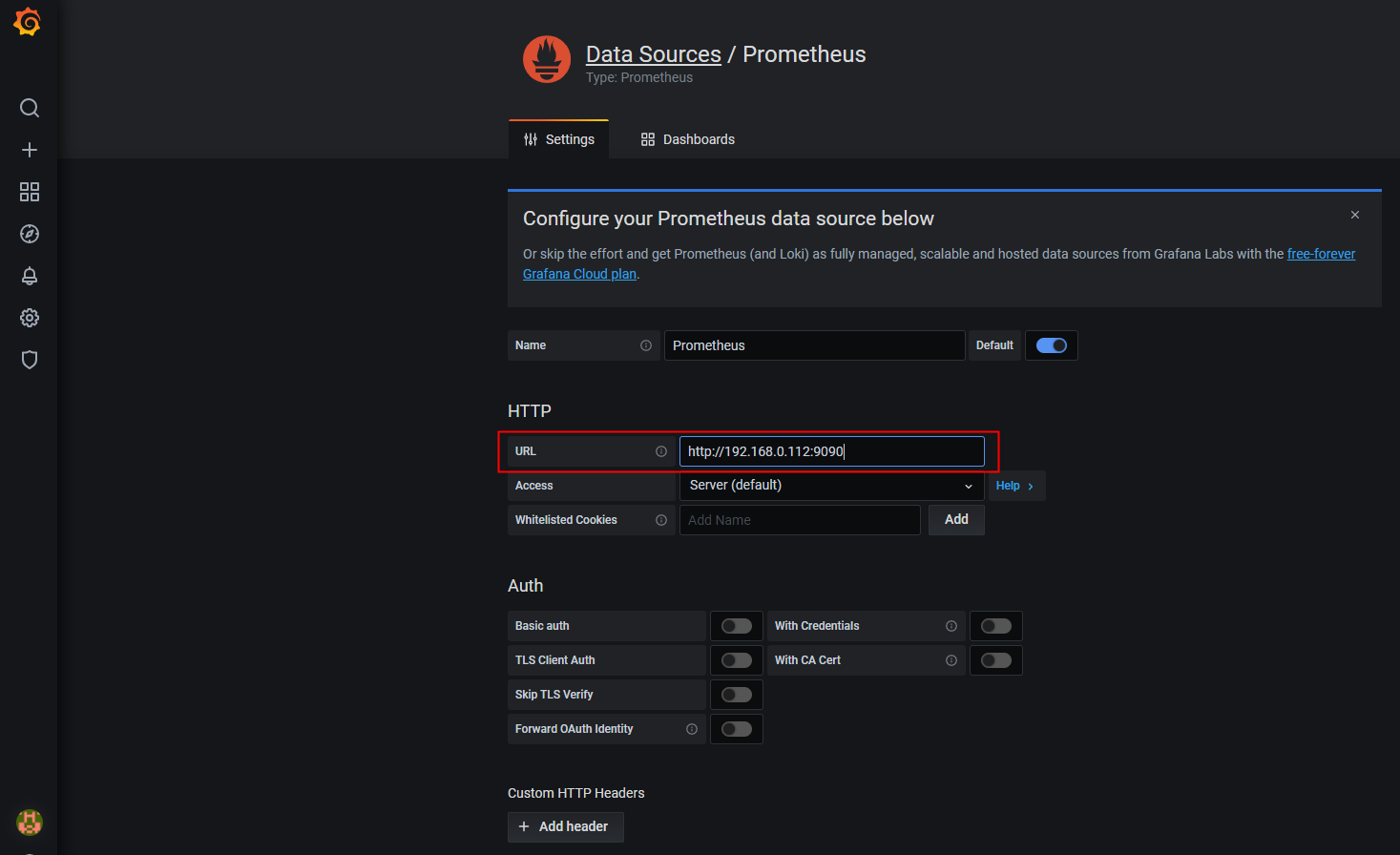The height and width of the screenshot is (855, 1400).
Task: Open the Create plus icon menu
Action: pyautogui.click(x=30, y=150)
